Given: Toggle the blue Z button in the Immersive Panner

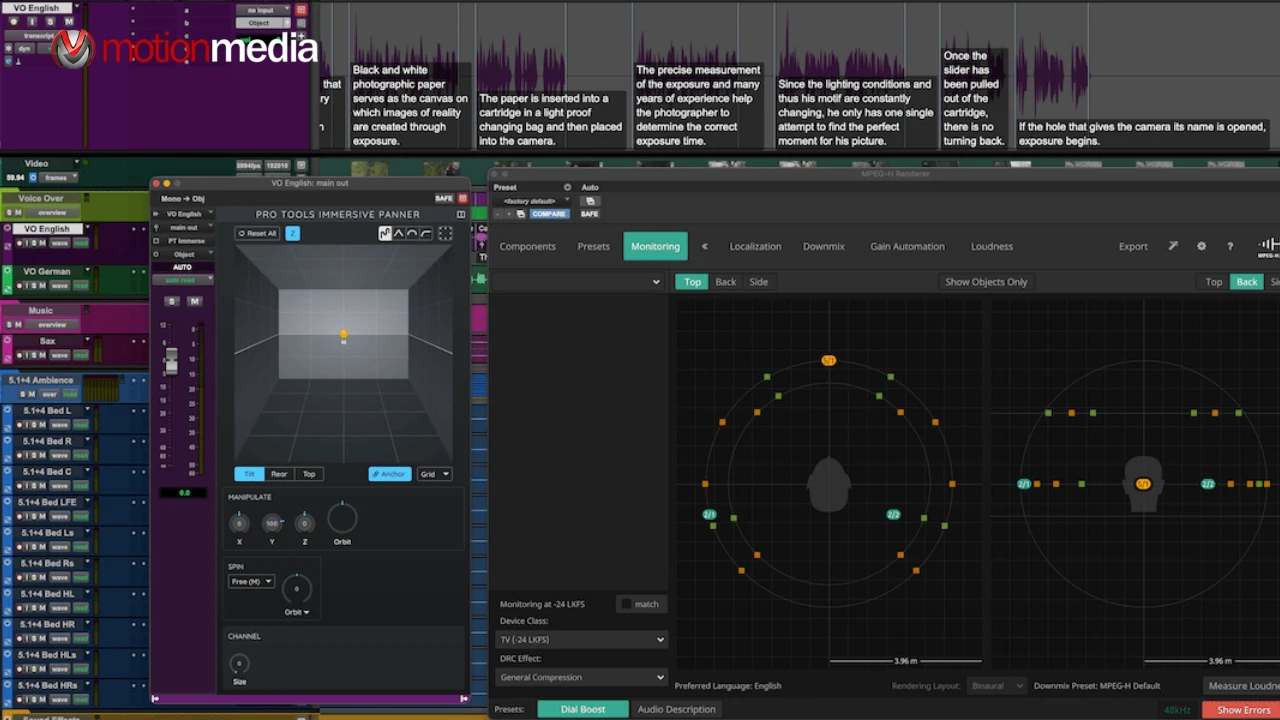Looking at the screenshot, I should pos(292,233).
